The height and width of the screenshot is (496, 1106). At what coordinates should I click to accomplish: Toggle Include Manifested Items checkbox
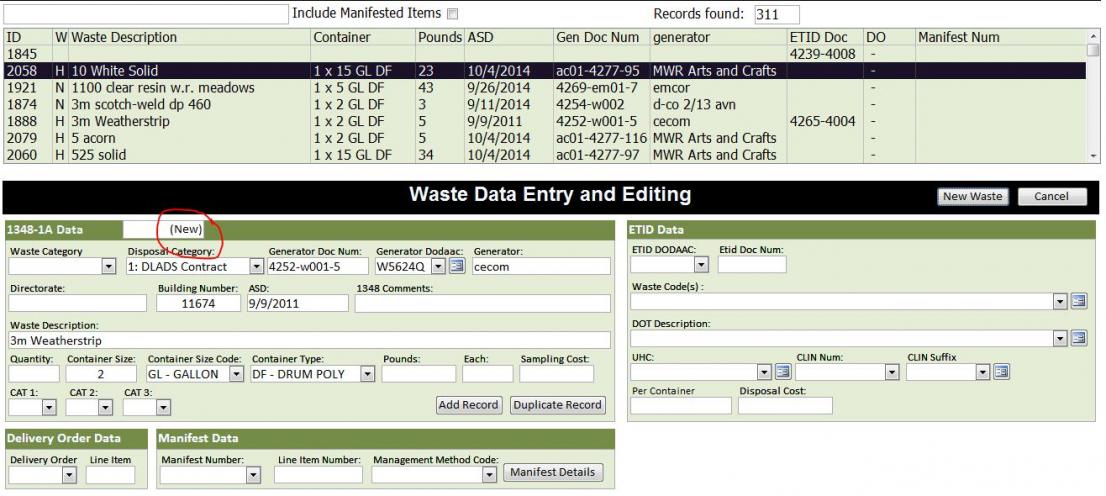[453, 13]
